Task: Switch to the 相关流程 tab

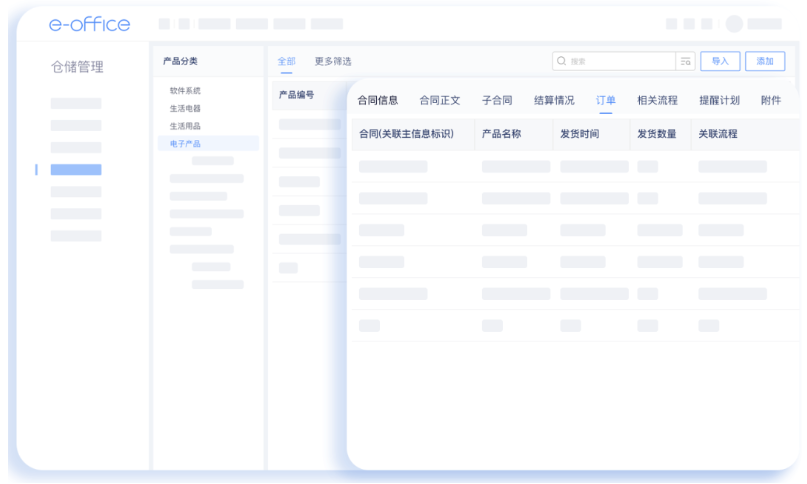Action: click(657, 100)
